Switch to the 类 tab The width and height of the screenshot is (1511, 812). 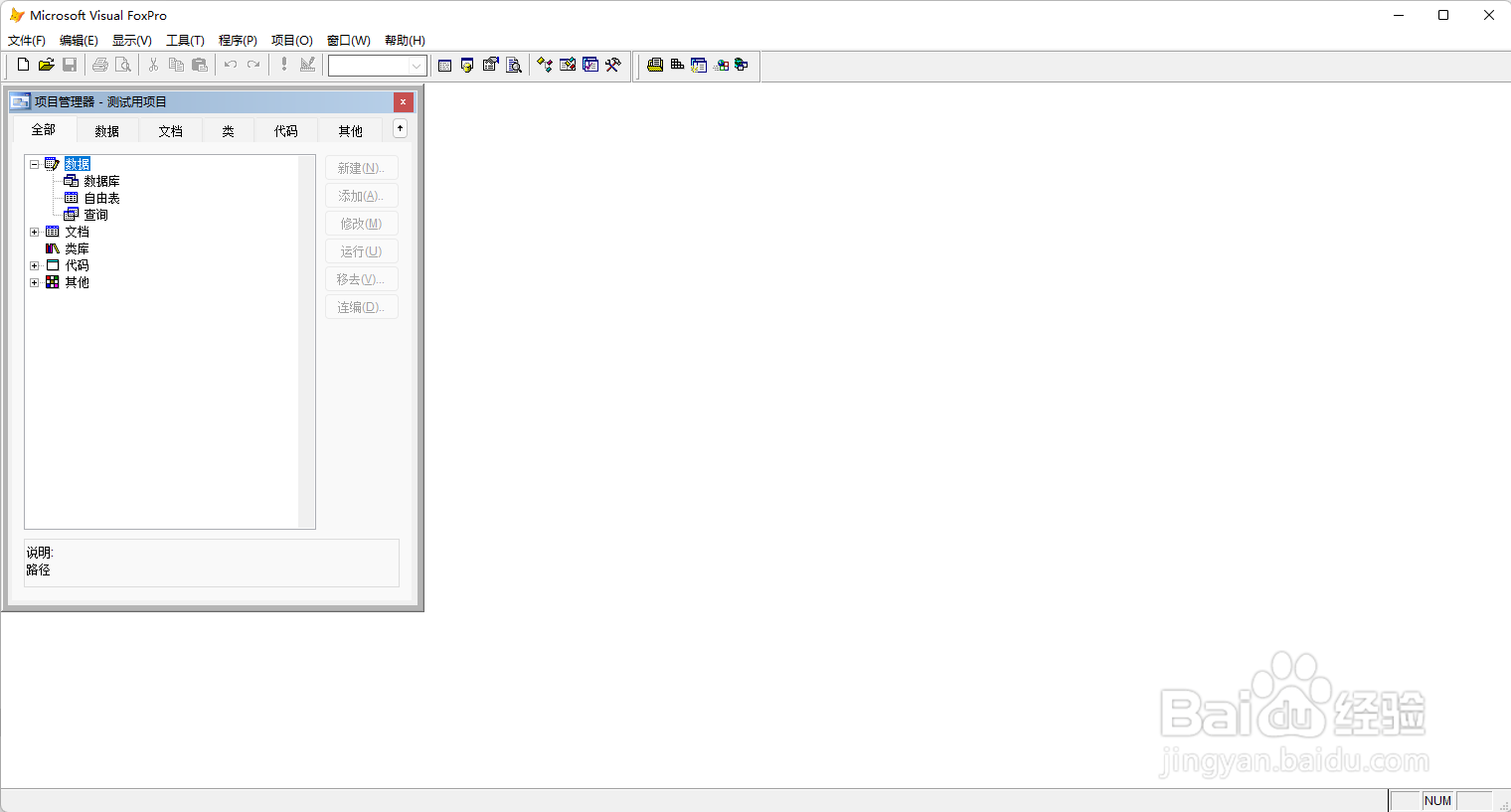tap(228, 131)
